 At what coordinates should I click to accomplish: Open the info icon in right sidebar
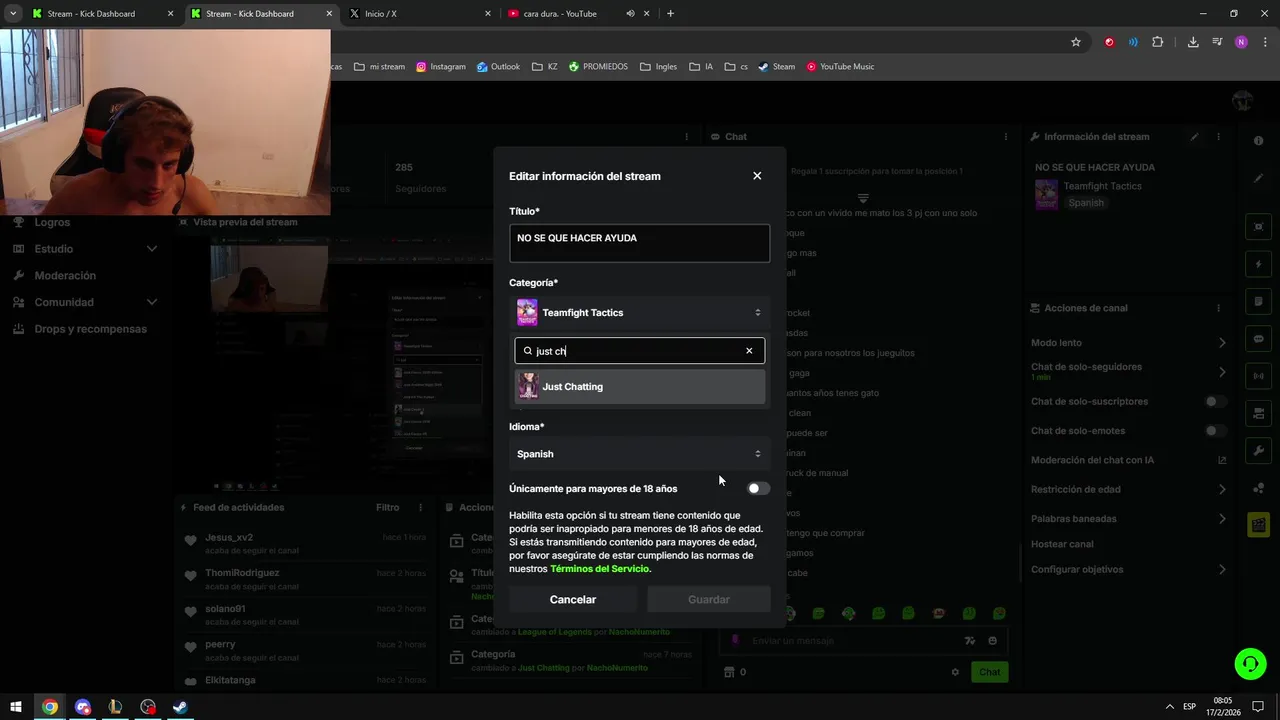click(x=1258, y=141)
